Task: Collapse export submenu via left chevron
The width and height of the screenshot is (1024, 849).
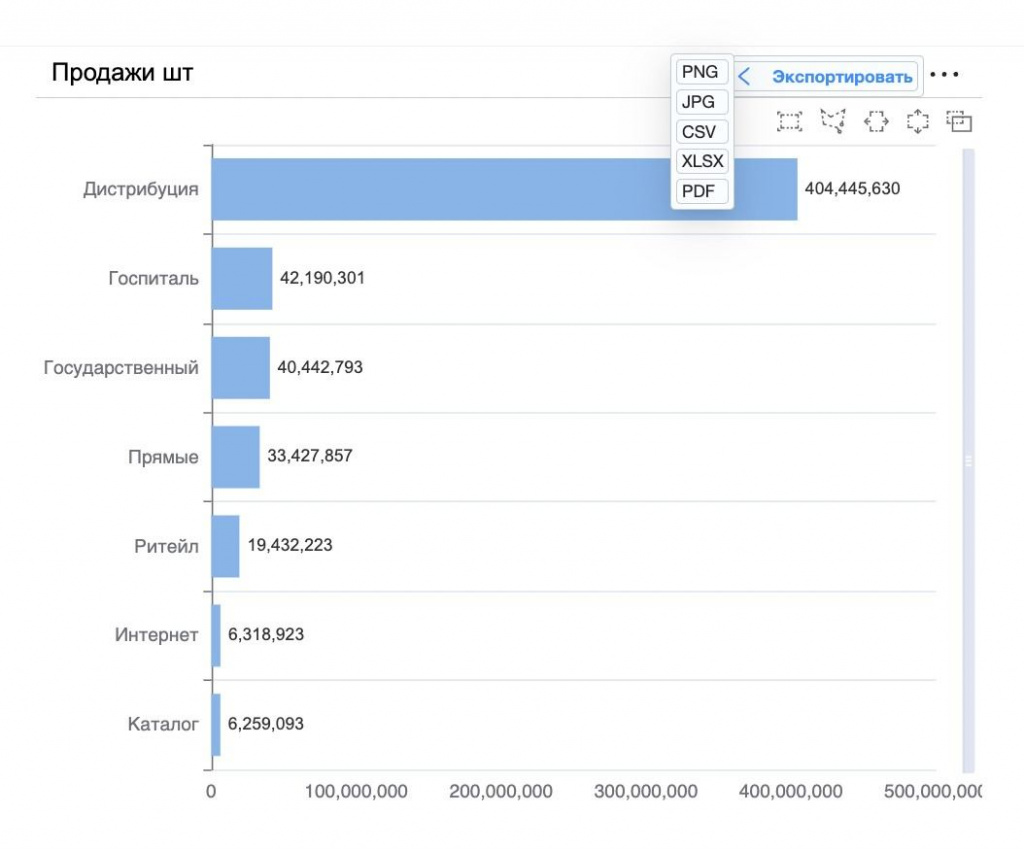Action: tap(744, 76)
